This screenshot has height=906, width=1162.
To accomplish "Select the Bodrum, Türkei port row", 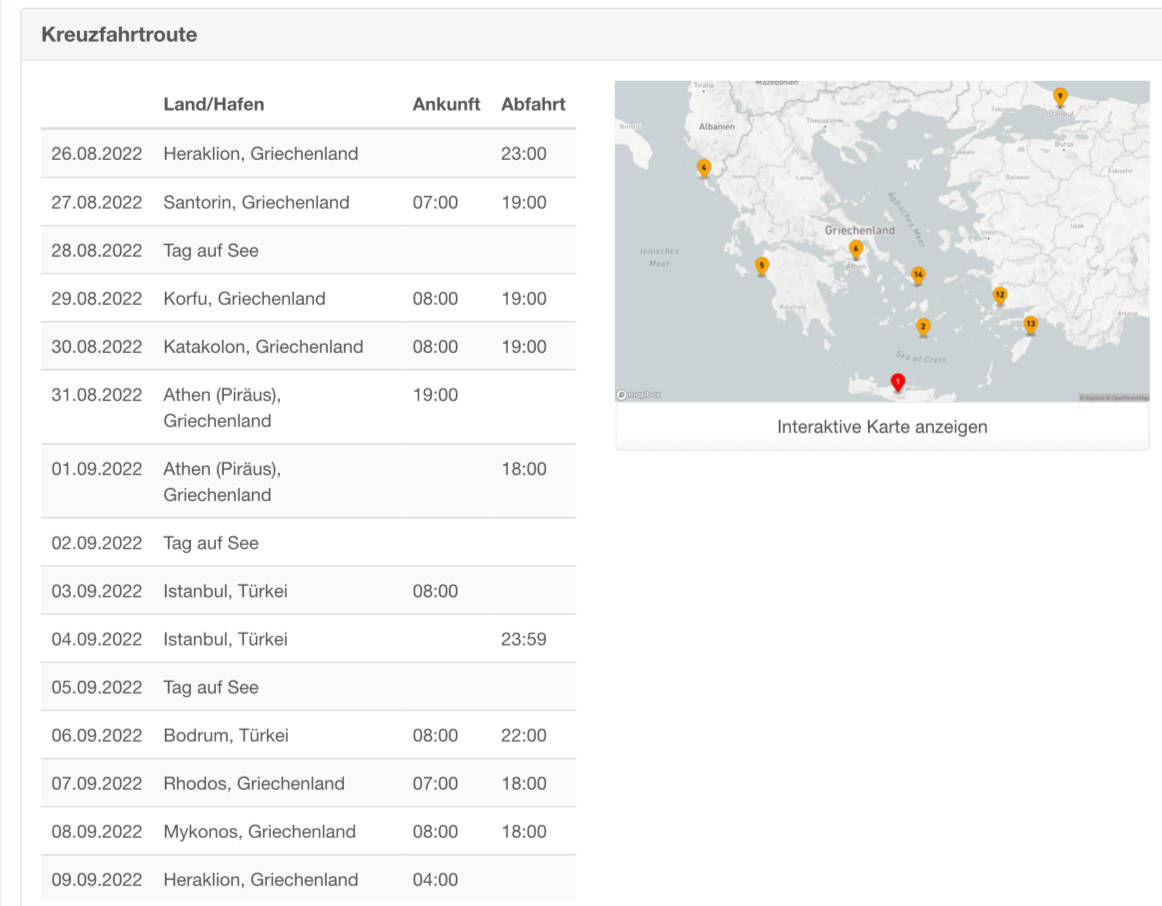I will (226, 735).
